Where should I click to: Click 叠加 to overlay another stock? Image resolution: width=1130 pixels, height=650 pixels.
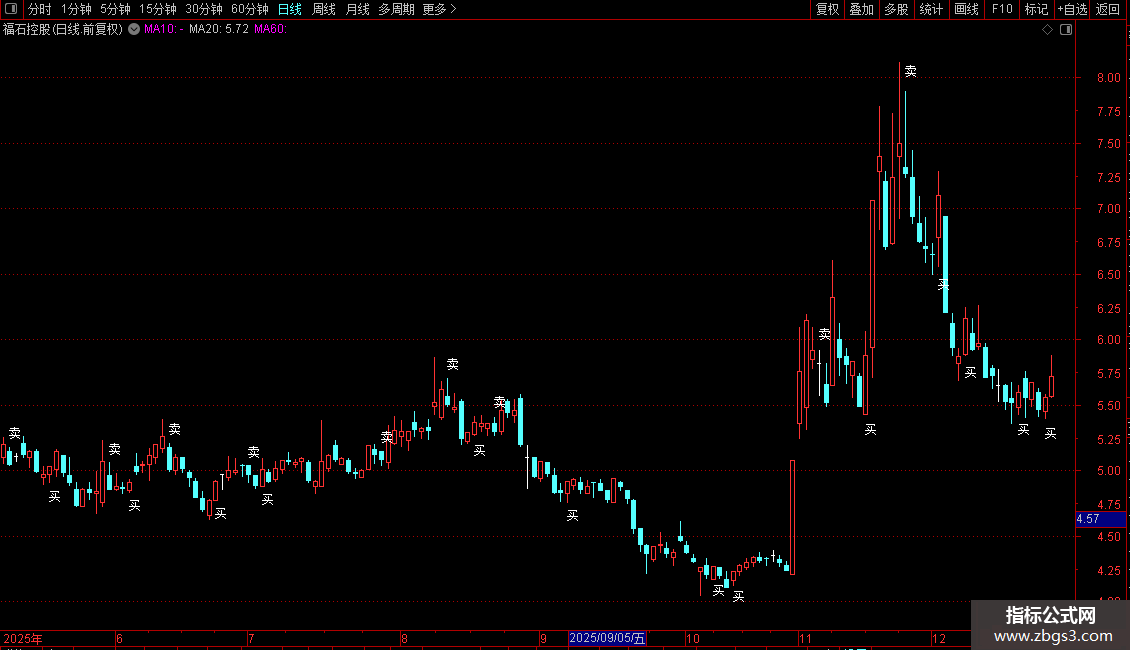[862, 9]
